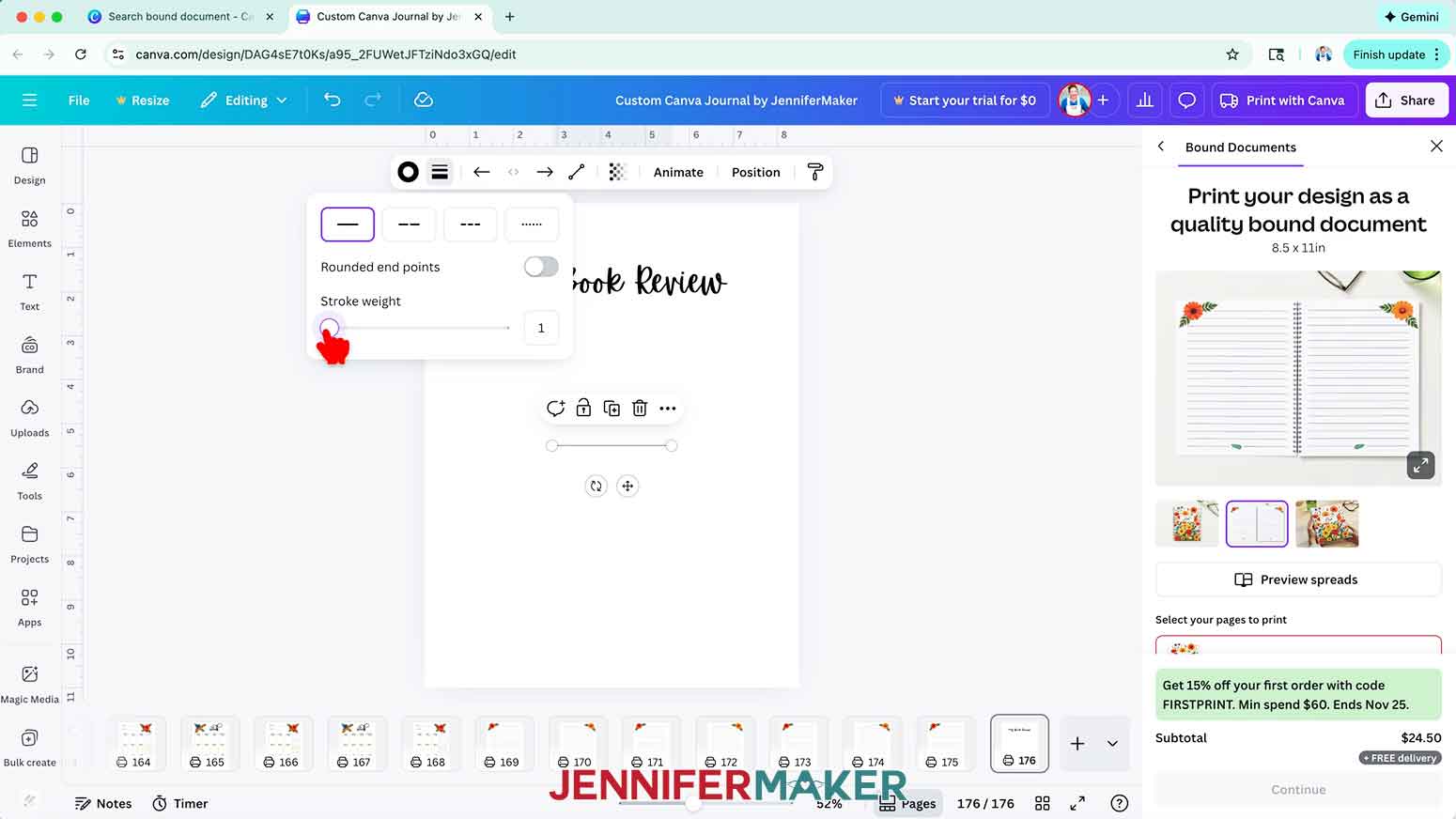The image size is (1456, 819).
Task: Open the Projects panel in the sidebar
Action: pos(30,544)
